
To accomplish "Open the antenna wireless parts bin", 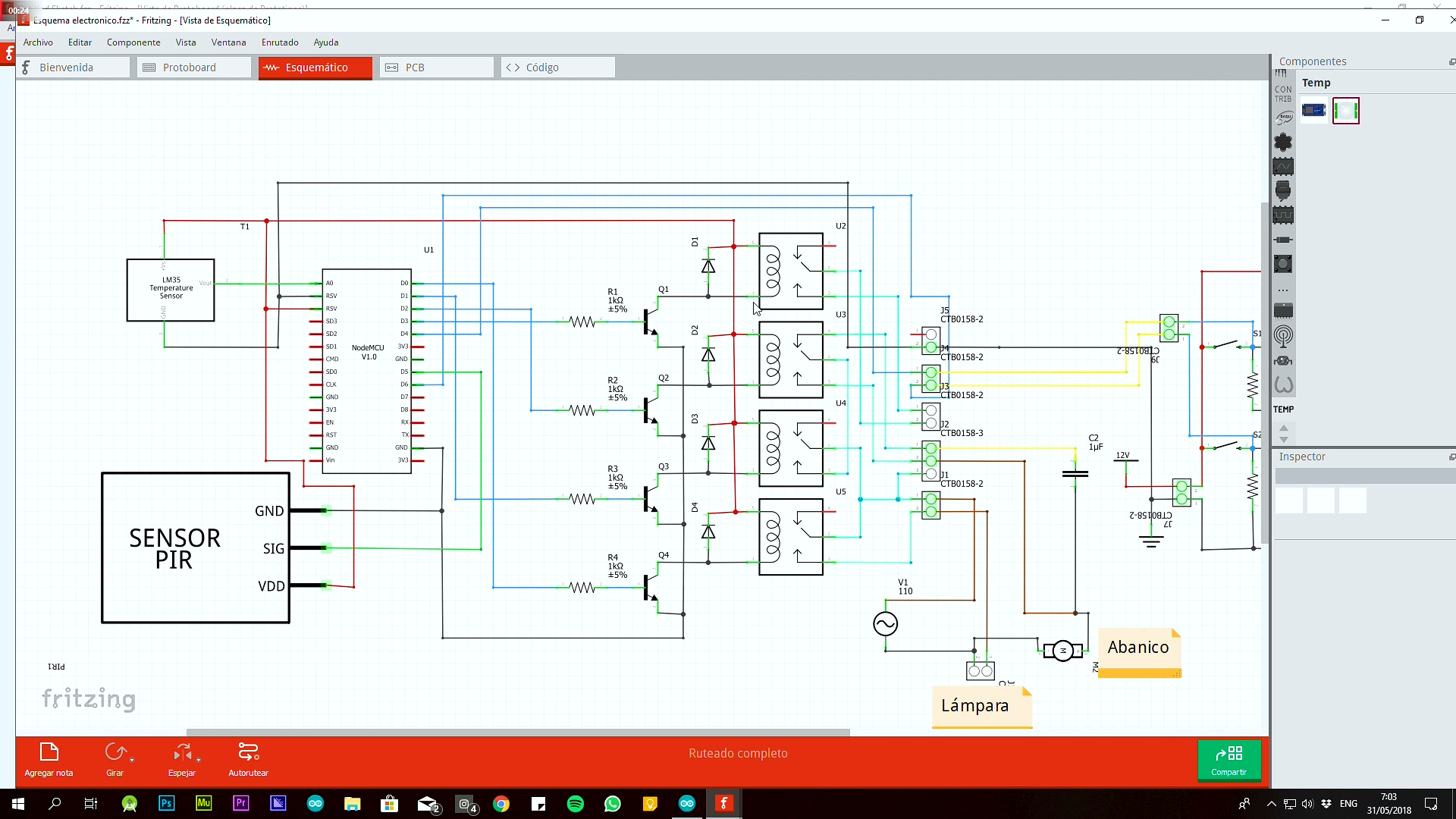I will coord(1283,336).
